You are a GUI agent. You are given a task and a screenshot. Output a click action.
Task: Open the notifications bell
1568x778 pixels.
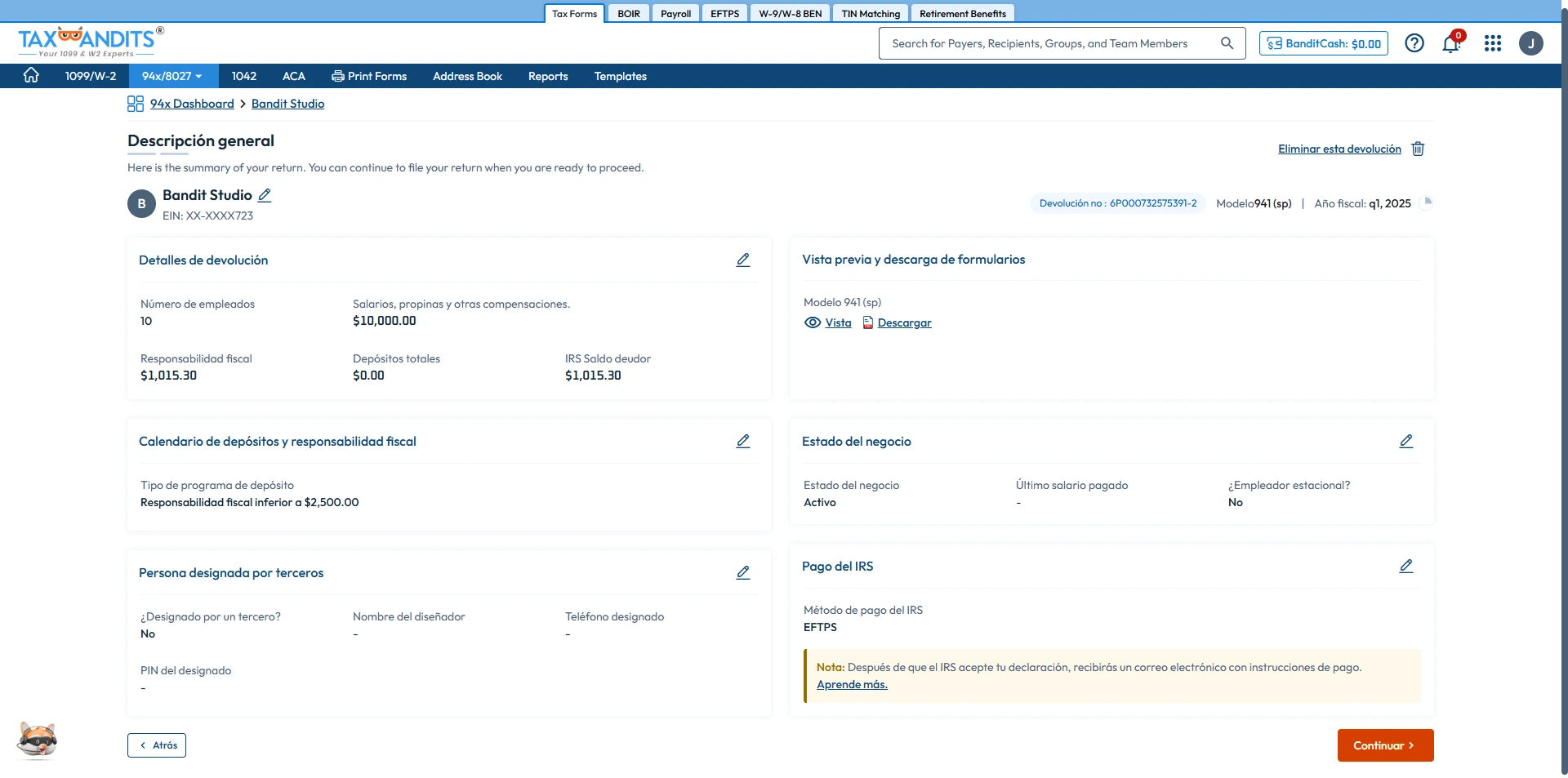click(x=1451, y=43)
